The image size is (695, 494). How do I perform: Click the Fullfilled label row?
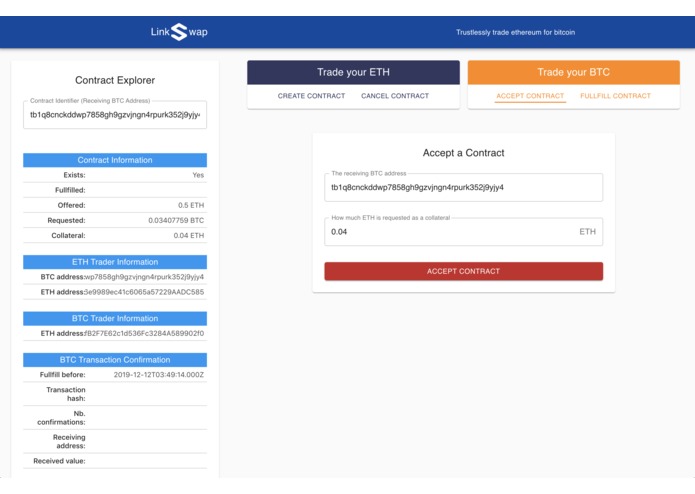[115, 190]
